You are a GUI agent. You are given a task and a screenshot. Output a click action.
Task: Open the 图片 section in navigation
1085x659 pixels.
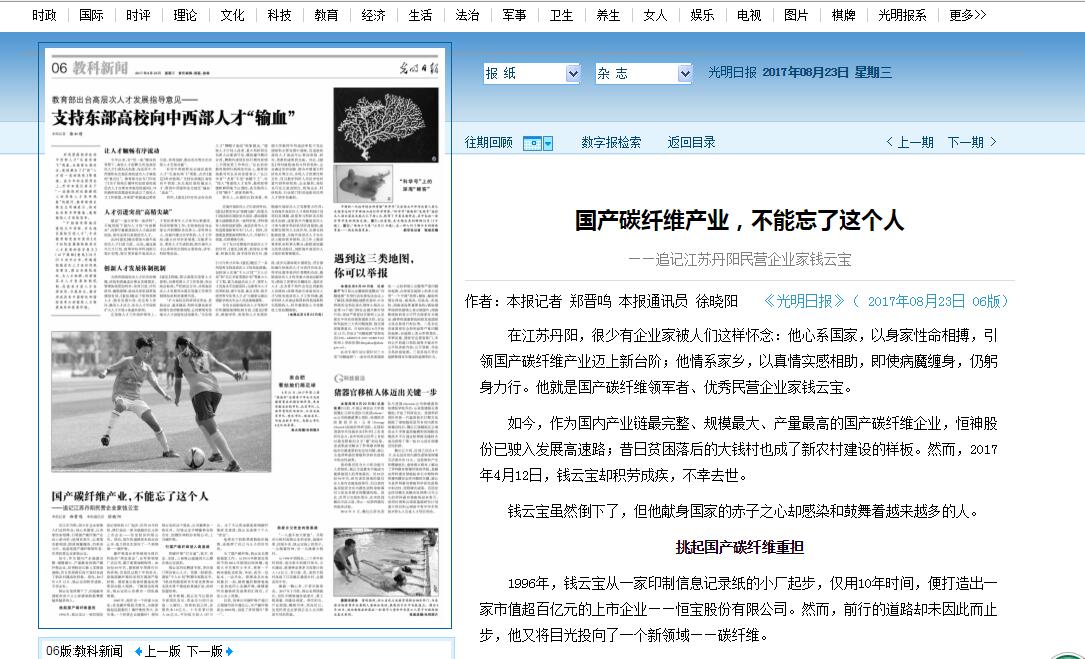(796, 15)
